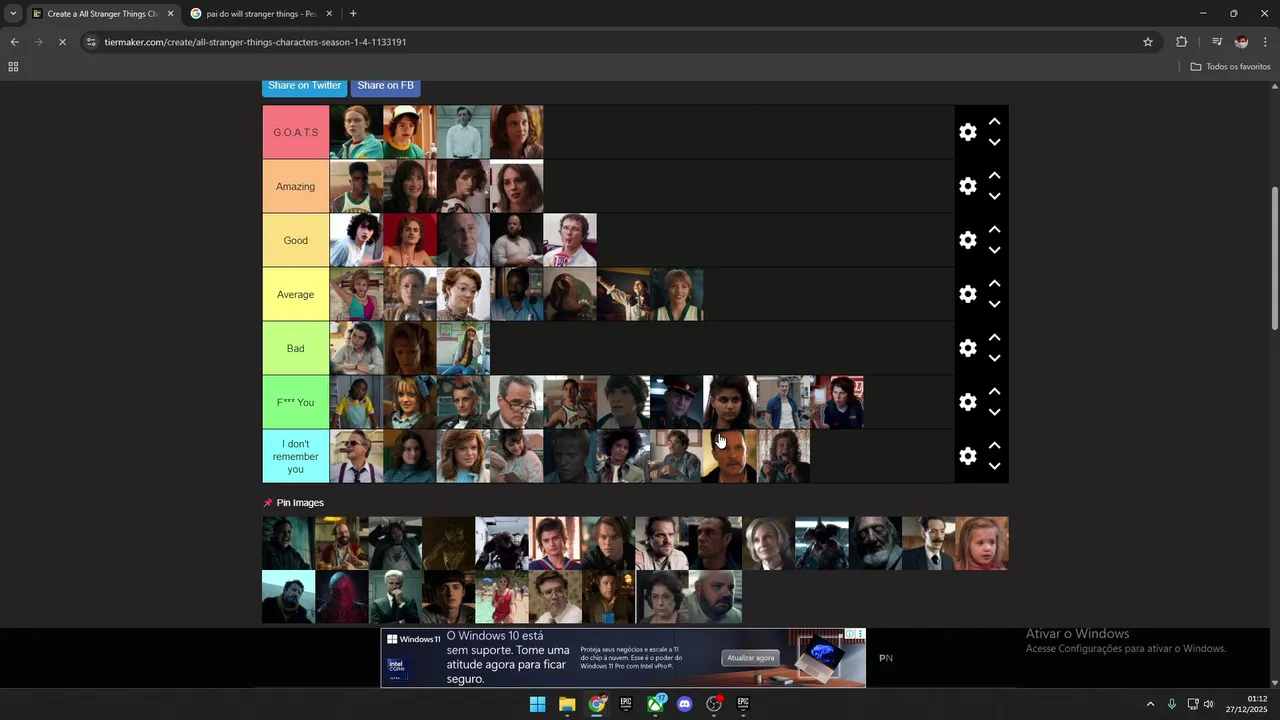Open settings gear for Amazing tier
This screenshot has width=1280, height=720.
click(x=967, y=186)
